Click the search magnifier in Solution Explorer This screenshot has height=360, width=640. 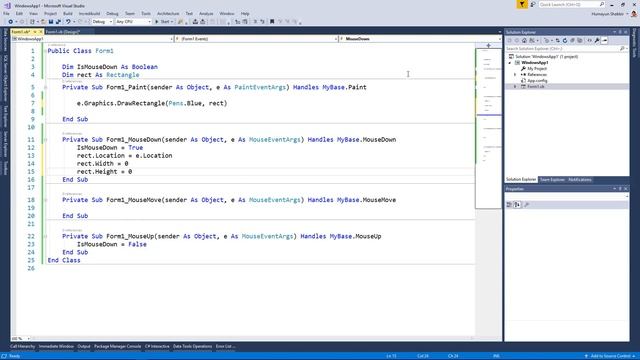click(622, 49)
